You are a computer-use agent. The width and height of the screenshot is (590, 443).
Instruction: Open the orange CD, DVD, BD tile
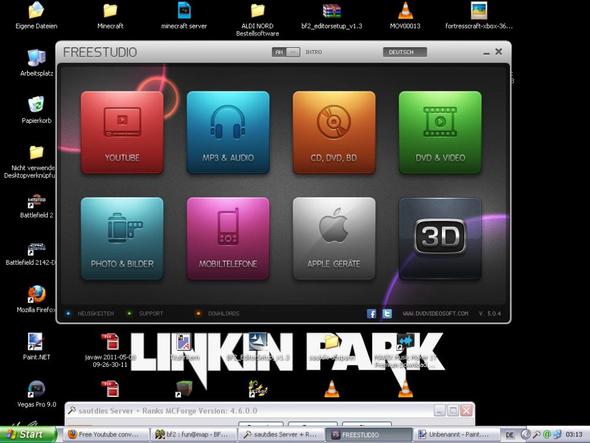pos(334,132)
